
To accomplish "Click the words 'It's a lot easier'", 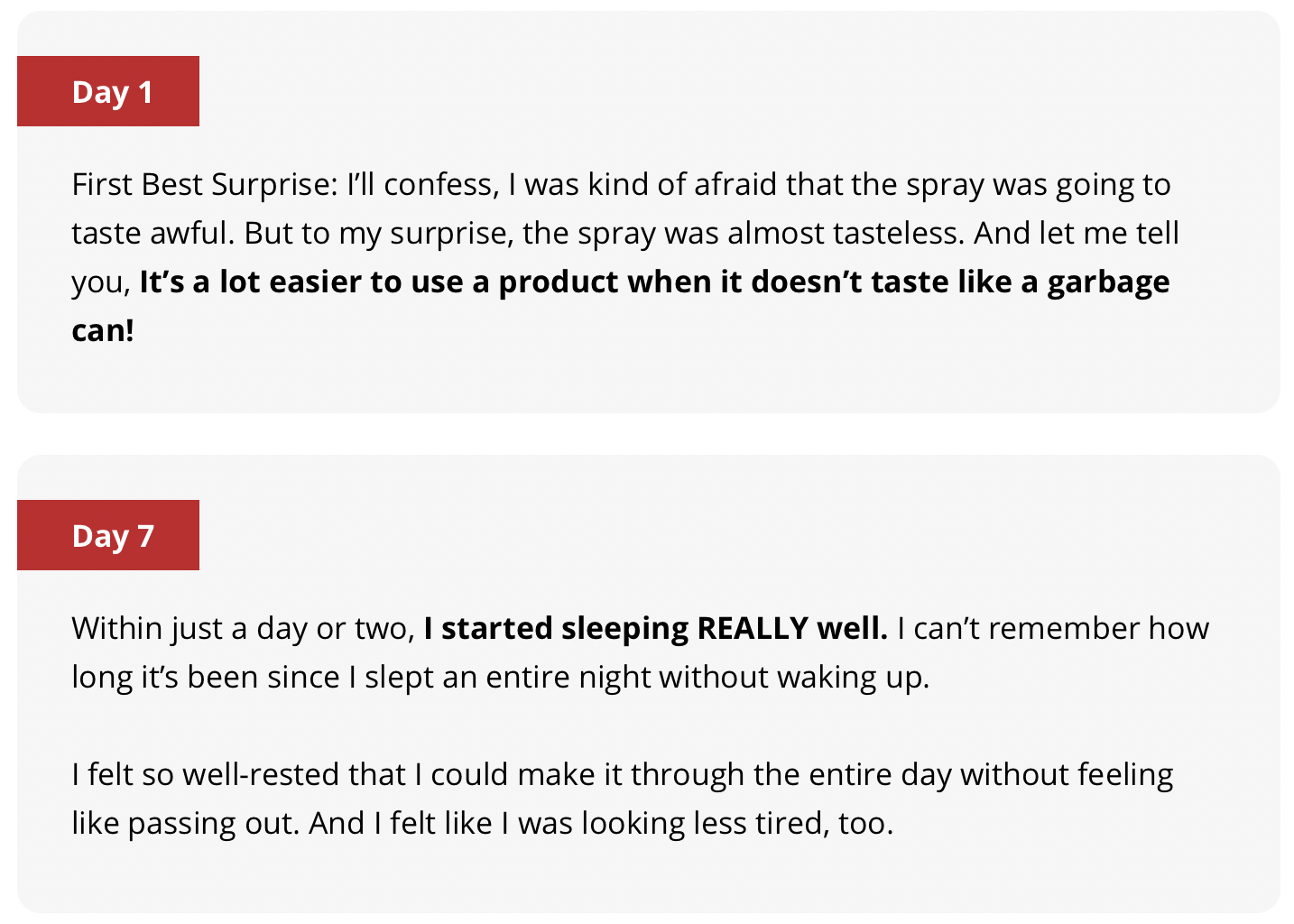I will [251, 282].
